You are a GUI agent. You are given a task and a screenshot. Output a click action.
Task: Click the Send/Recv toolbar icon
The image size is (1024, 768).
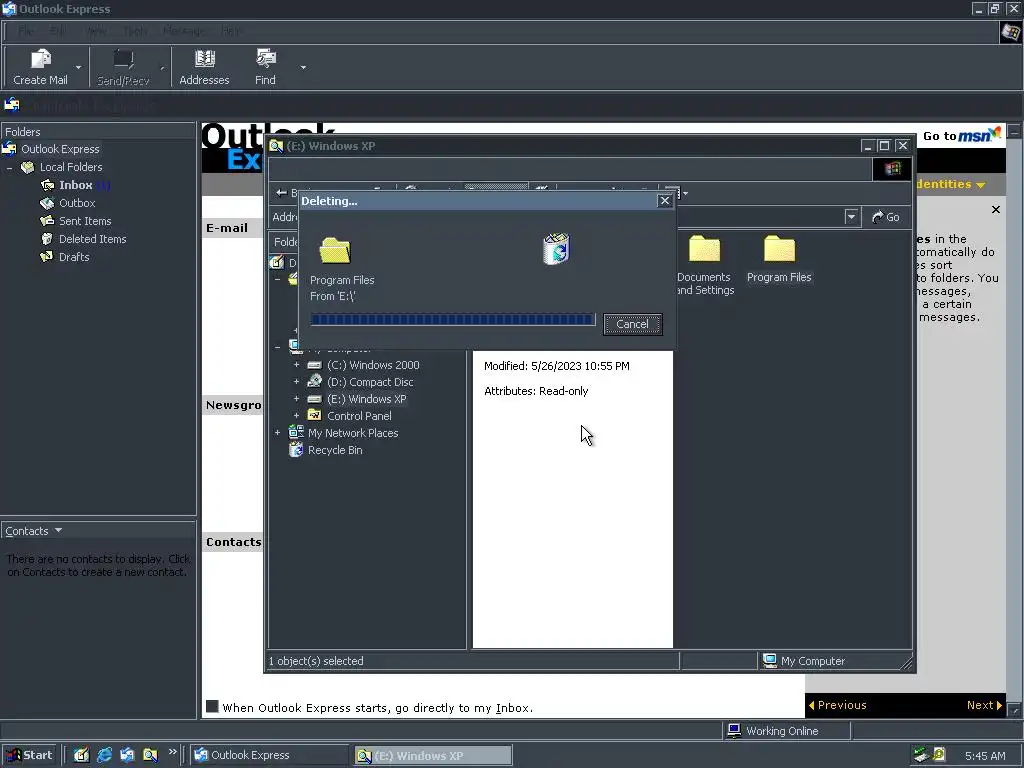click(123, 67)
